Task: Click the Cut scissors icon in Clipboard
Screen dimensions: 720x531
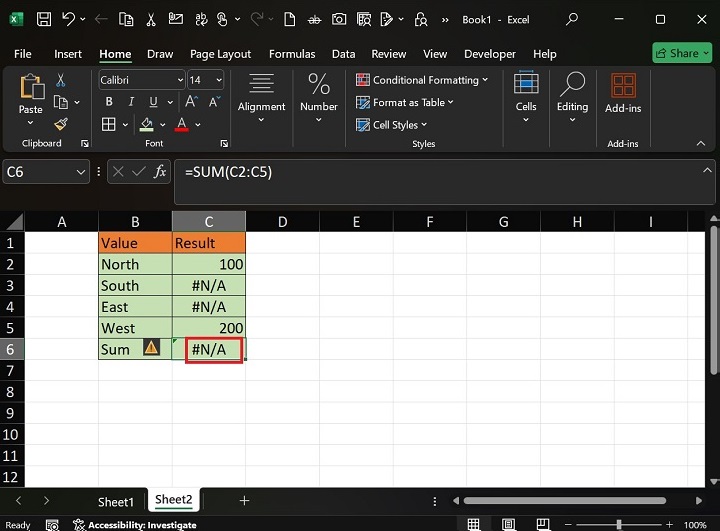Action: pos(61,80)
